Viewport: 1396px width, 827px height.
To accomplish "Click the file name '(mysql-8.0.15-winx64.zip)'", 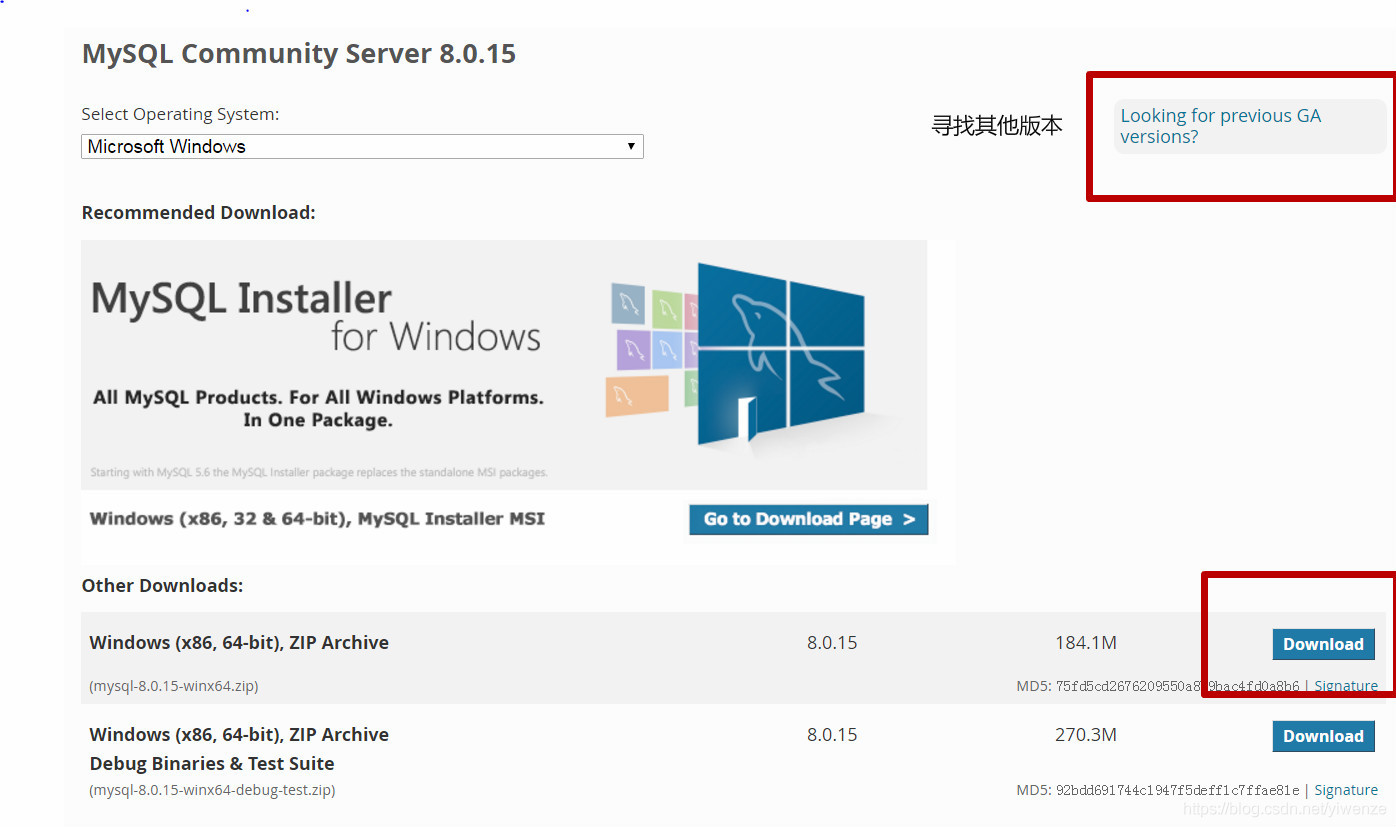I will pos(174,686).
